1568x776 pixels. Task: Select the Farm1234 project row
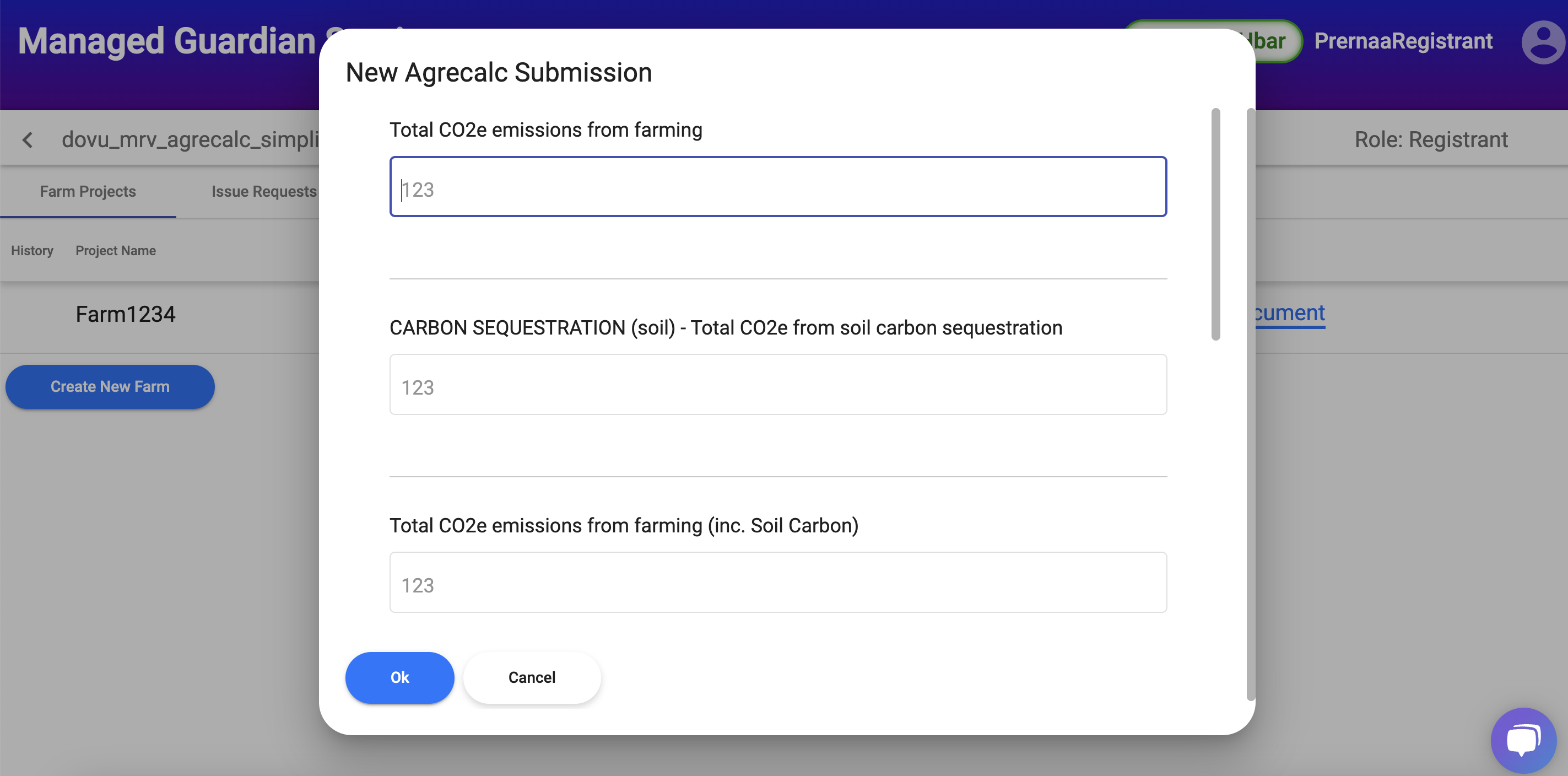click(126, 314)
